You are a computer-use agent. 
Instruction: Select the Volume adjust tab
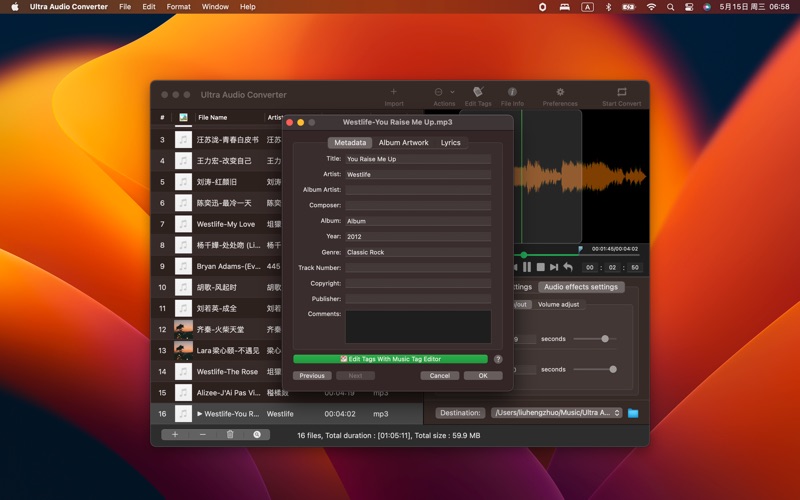click(558, 305)
